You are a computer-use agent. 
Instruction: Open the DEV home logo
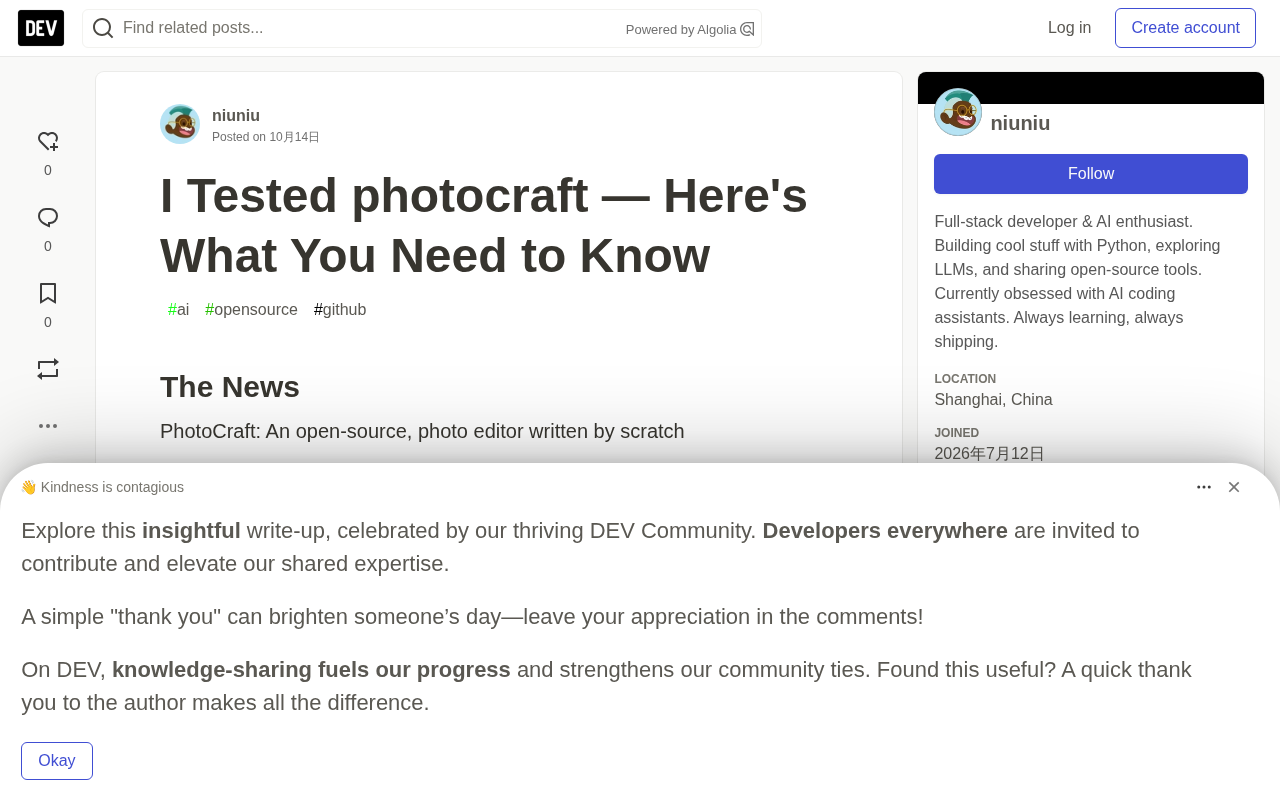(41, 28)
